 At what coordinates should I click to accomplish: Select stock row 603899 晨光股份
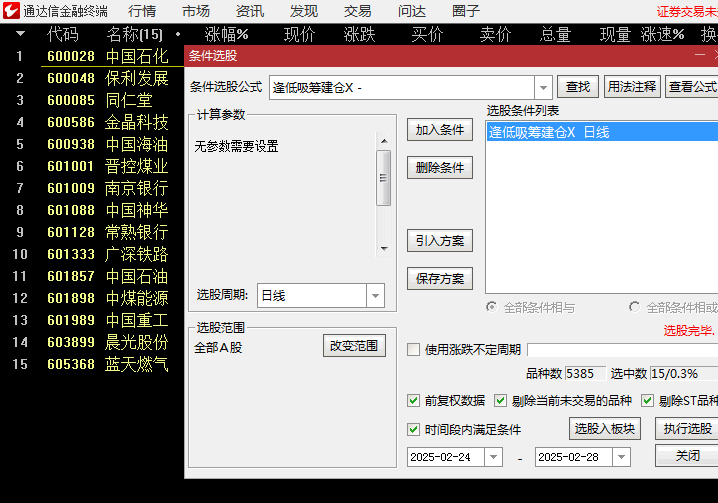(92, 342)
